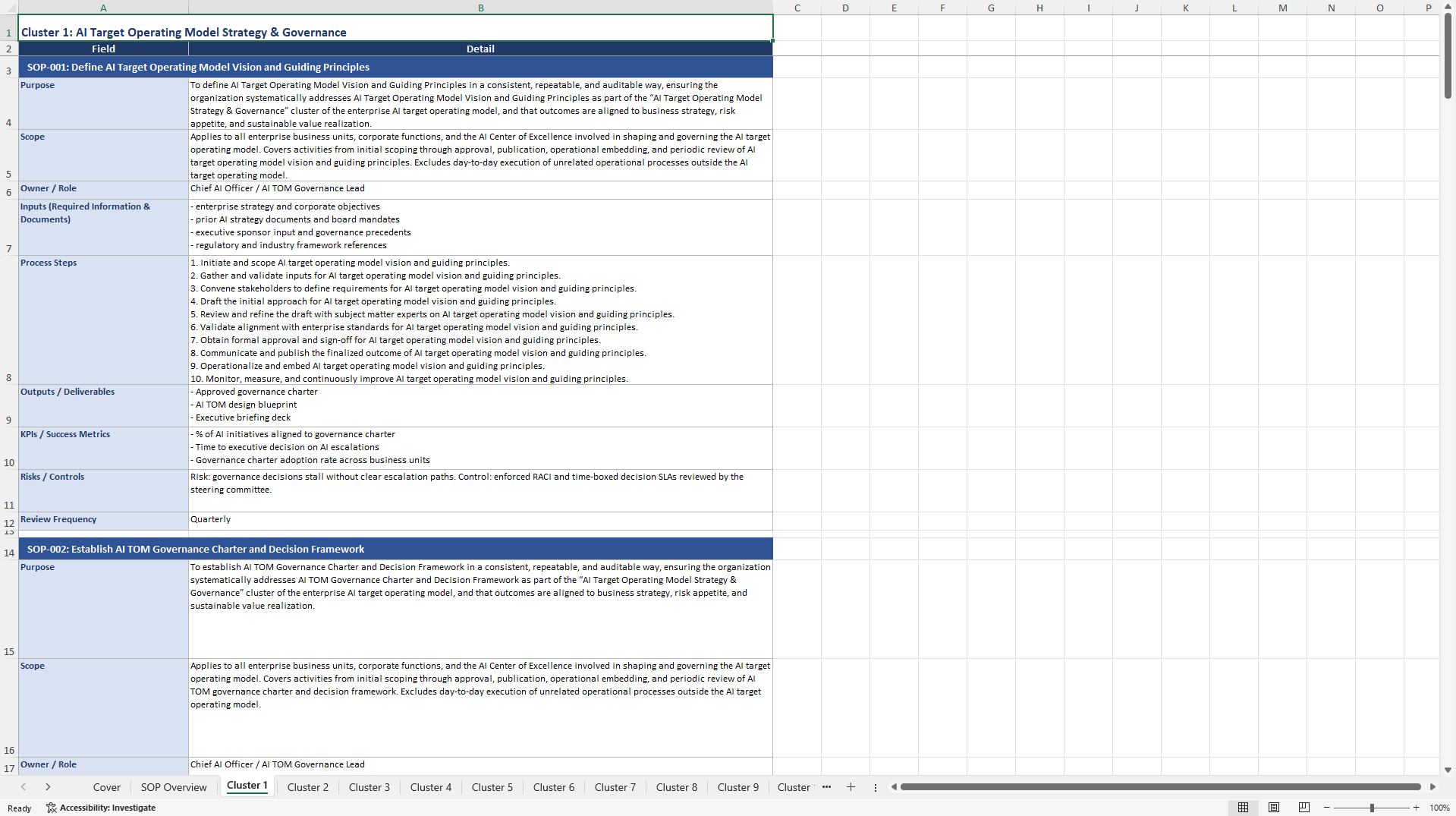Select column A header

(103, 8)
